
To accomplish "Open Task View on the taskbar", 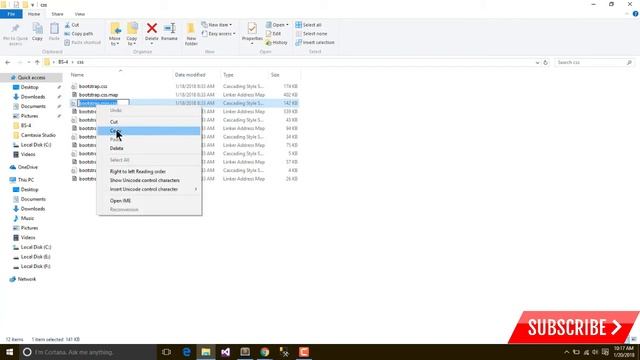I will click(x=167, y=352).
